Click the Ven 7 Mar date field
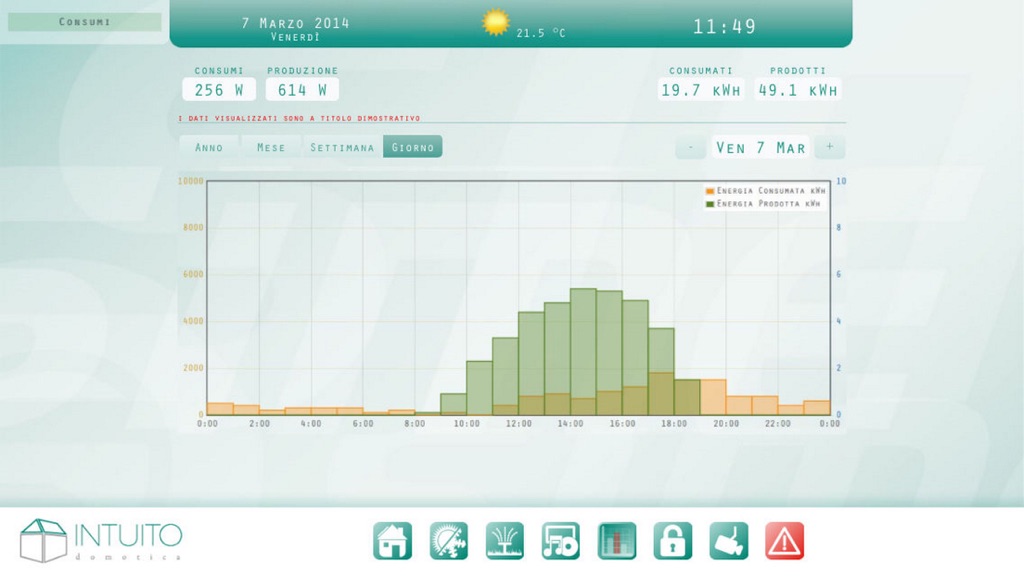Screen dimensions: 1024x576 [x=760, y=148]
